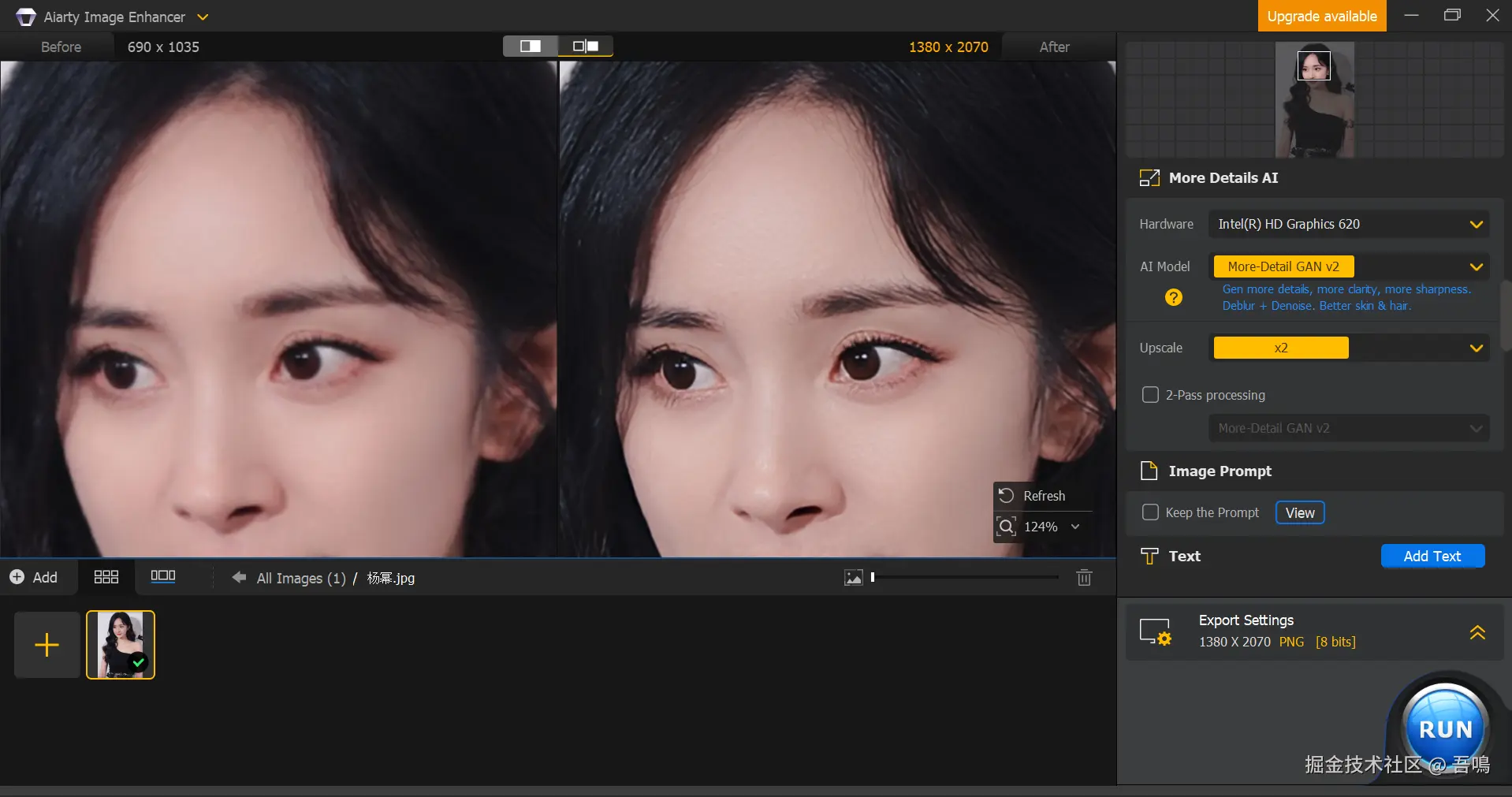Screen dimensions: 1512x797
Task: Click the Image Prompt document icon
Action: pyautogui.click(x=1149, y=471)
